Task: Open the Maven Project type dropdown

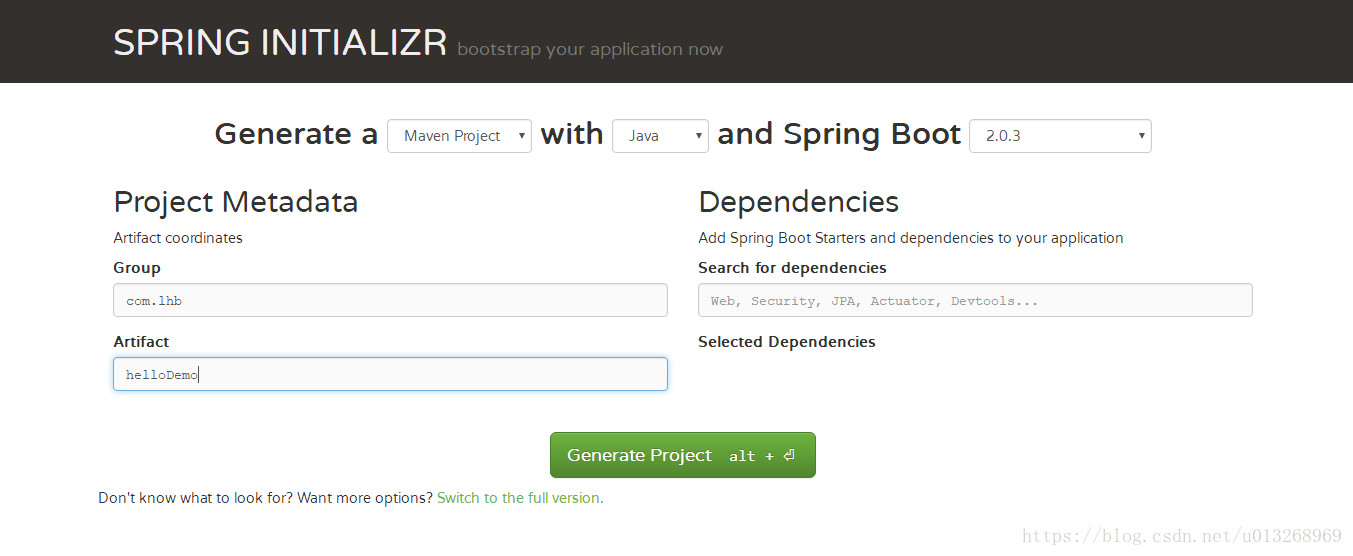Action: click(459, 136)
